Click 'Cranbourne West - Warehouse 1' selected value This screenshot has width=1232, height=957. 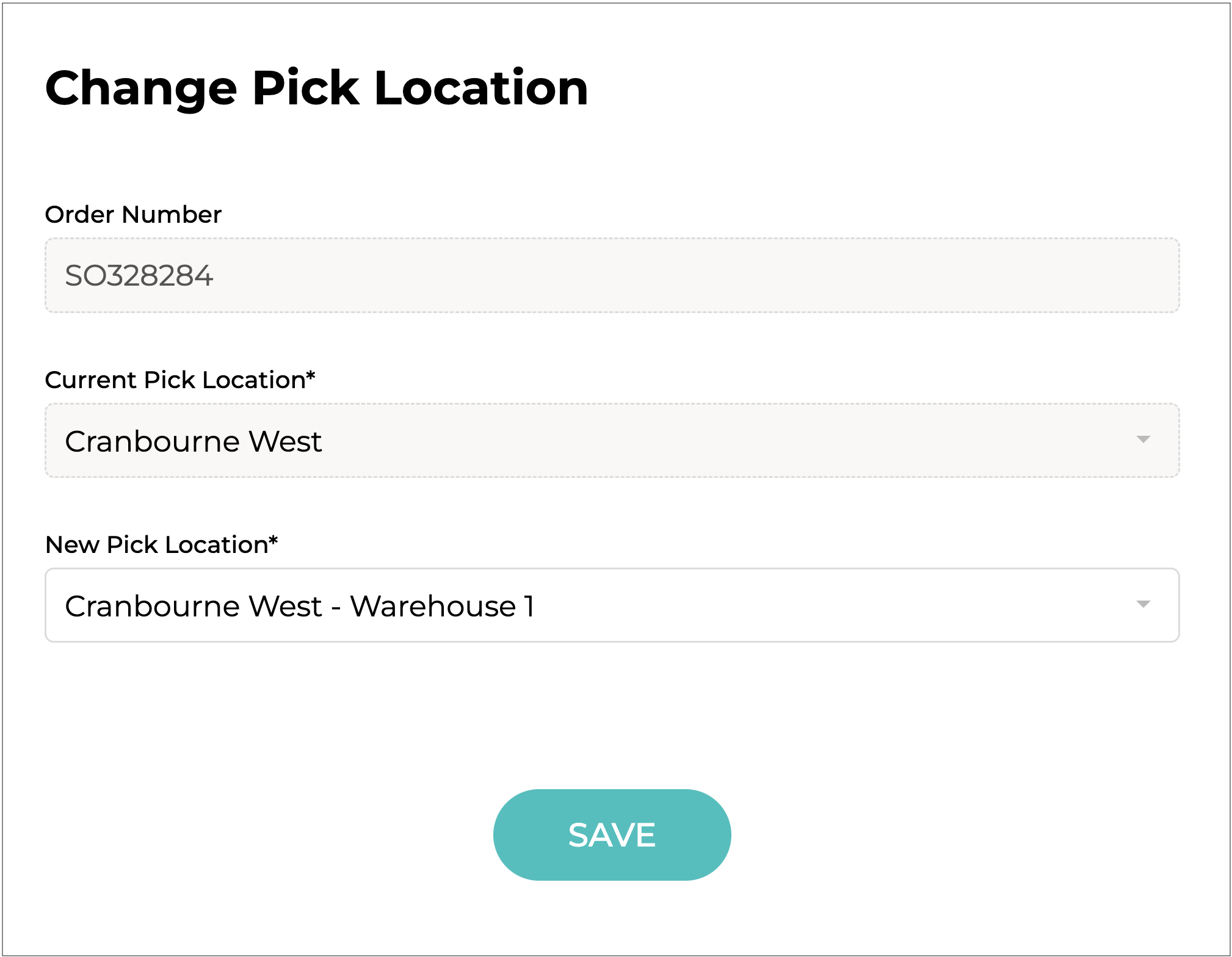coord(299,606)
